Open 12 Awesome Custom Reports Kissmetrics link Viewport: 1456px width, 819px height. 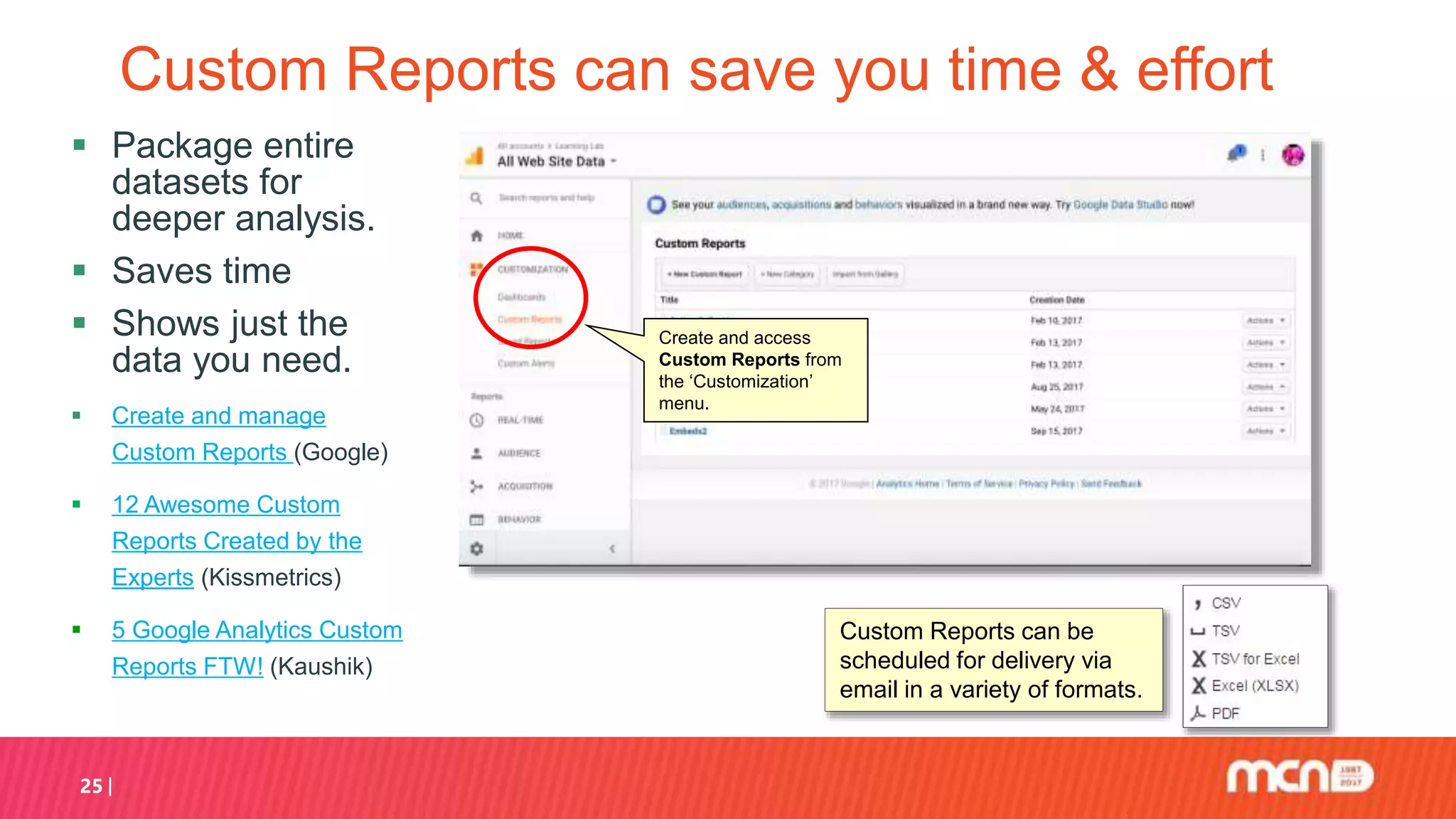click(x=237, y=541)
